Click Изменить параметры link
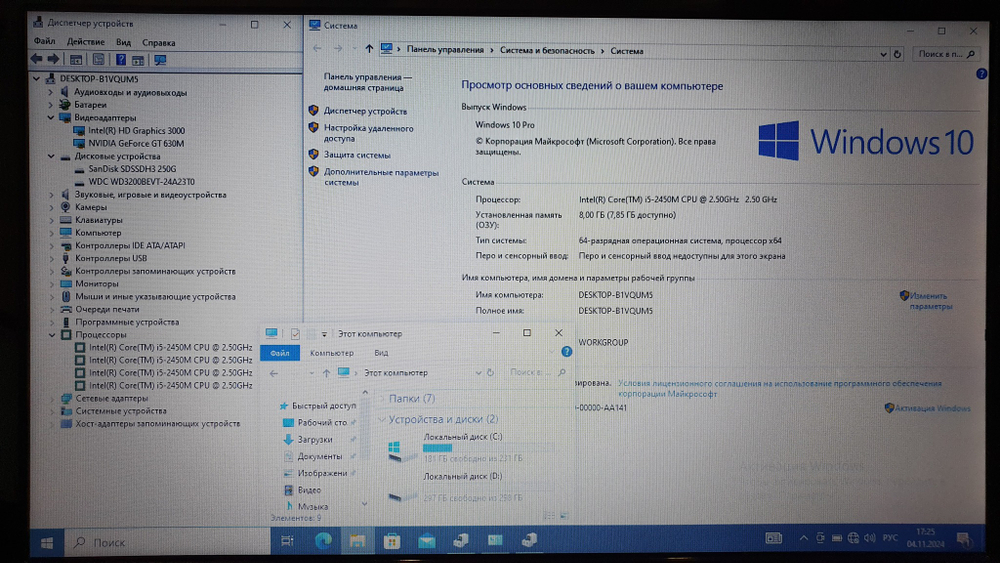The image size is (1000, 563). tap(930, 301)
